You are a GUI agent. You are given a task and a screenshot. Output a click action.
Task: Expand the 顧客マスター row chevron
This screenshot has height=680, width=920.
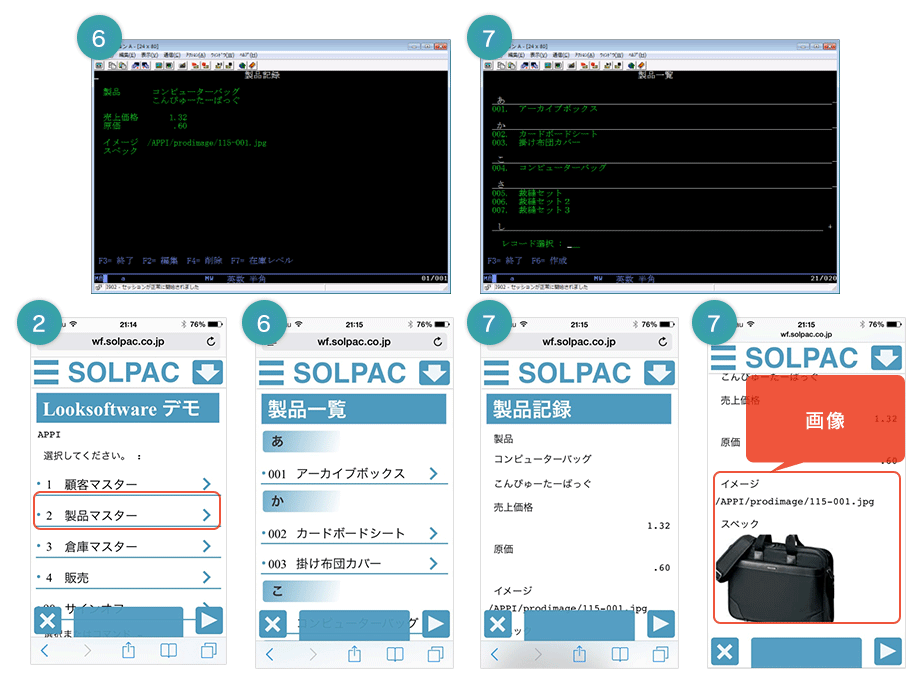click(207, 484)
